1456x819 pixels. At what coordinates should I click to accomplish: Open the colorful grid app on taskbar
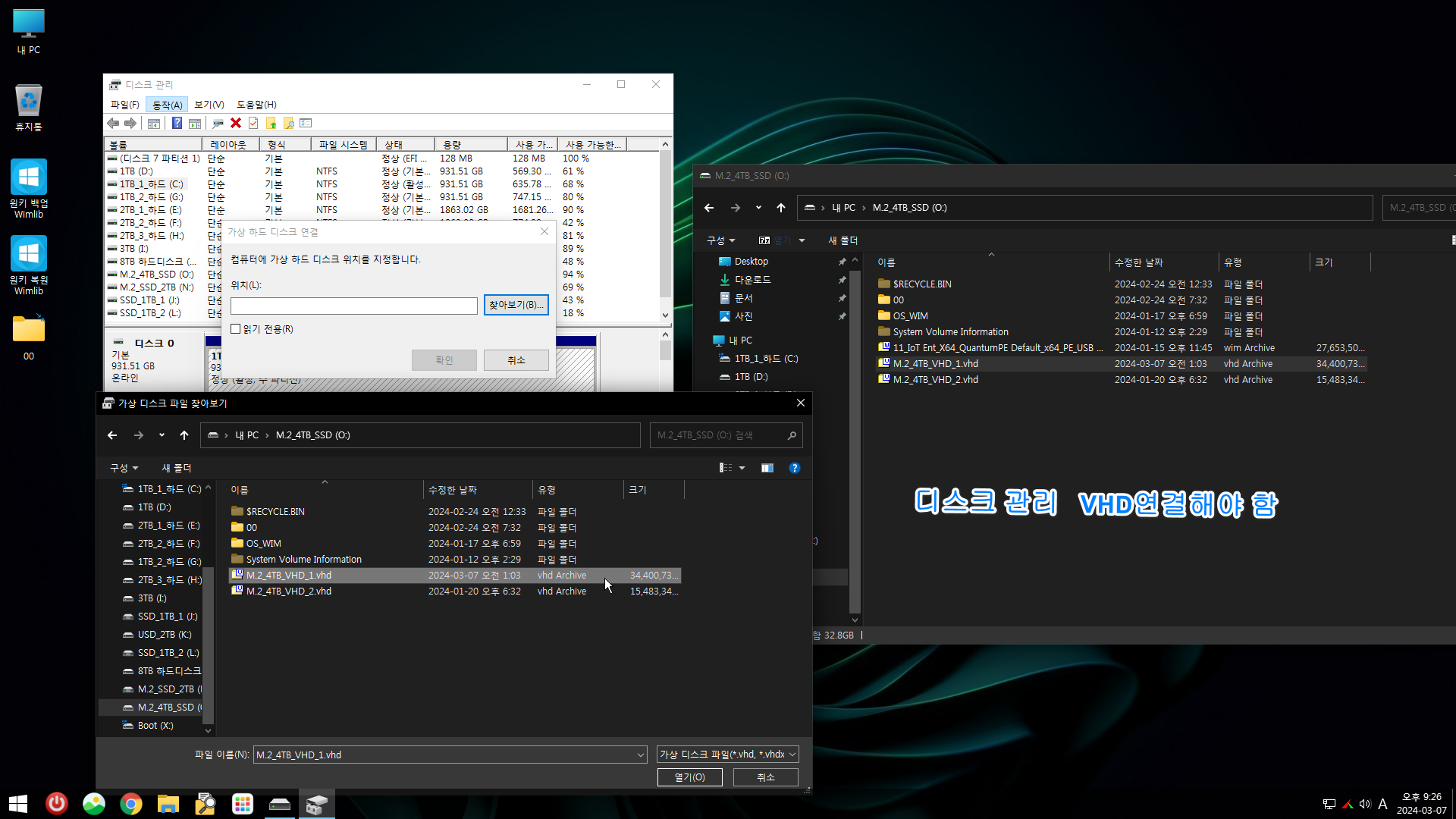(243, 803)
